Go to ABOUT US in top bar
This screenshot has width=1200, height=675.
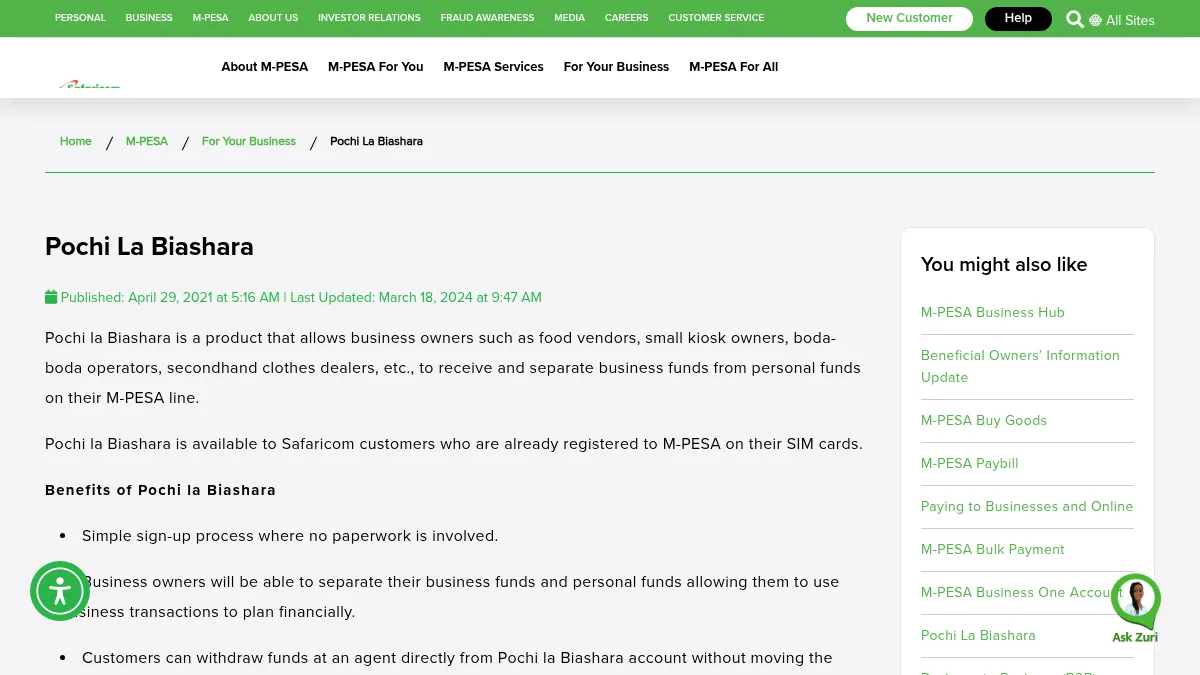[x=273, y=18]
